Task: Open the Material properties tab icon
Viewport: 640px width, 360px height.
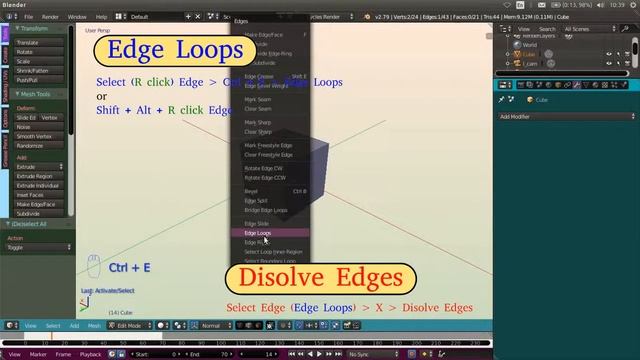Action: pos(595,84)
